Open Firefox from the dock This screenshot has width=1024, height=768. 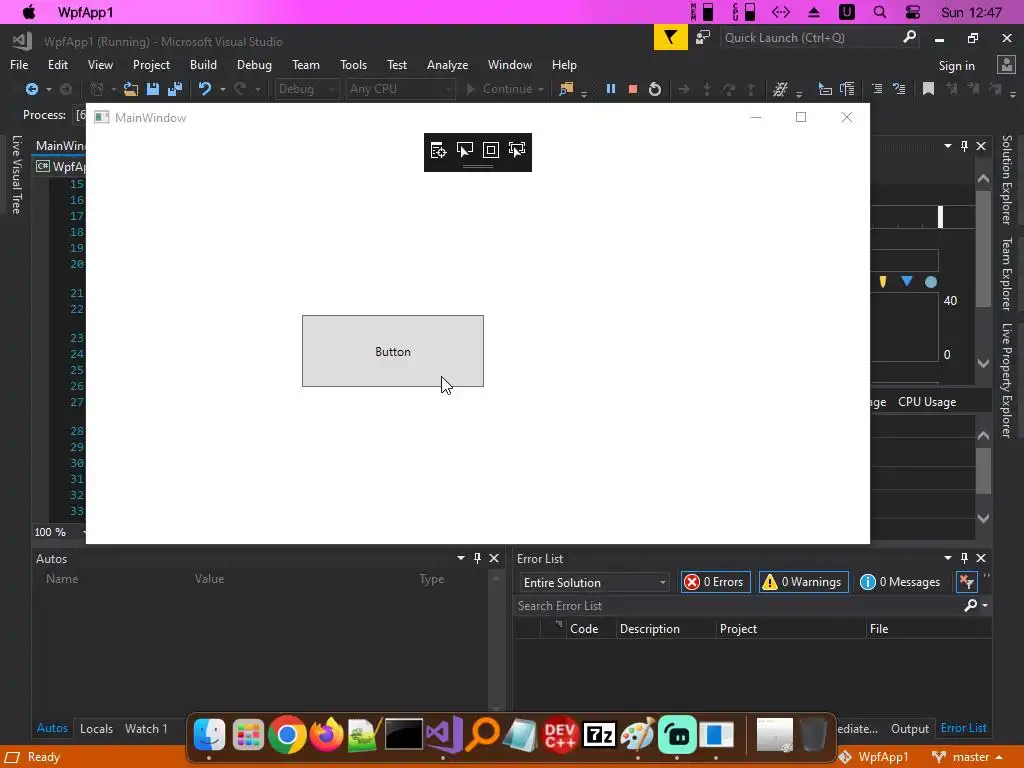(326, 735)
